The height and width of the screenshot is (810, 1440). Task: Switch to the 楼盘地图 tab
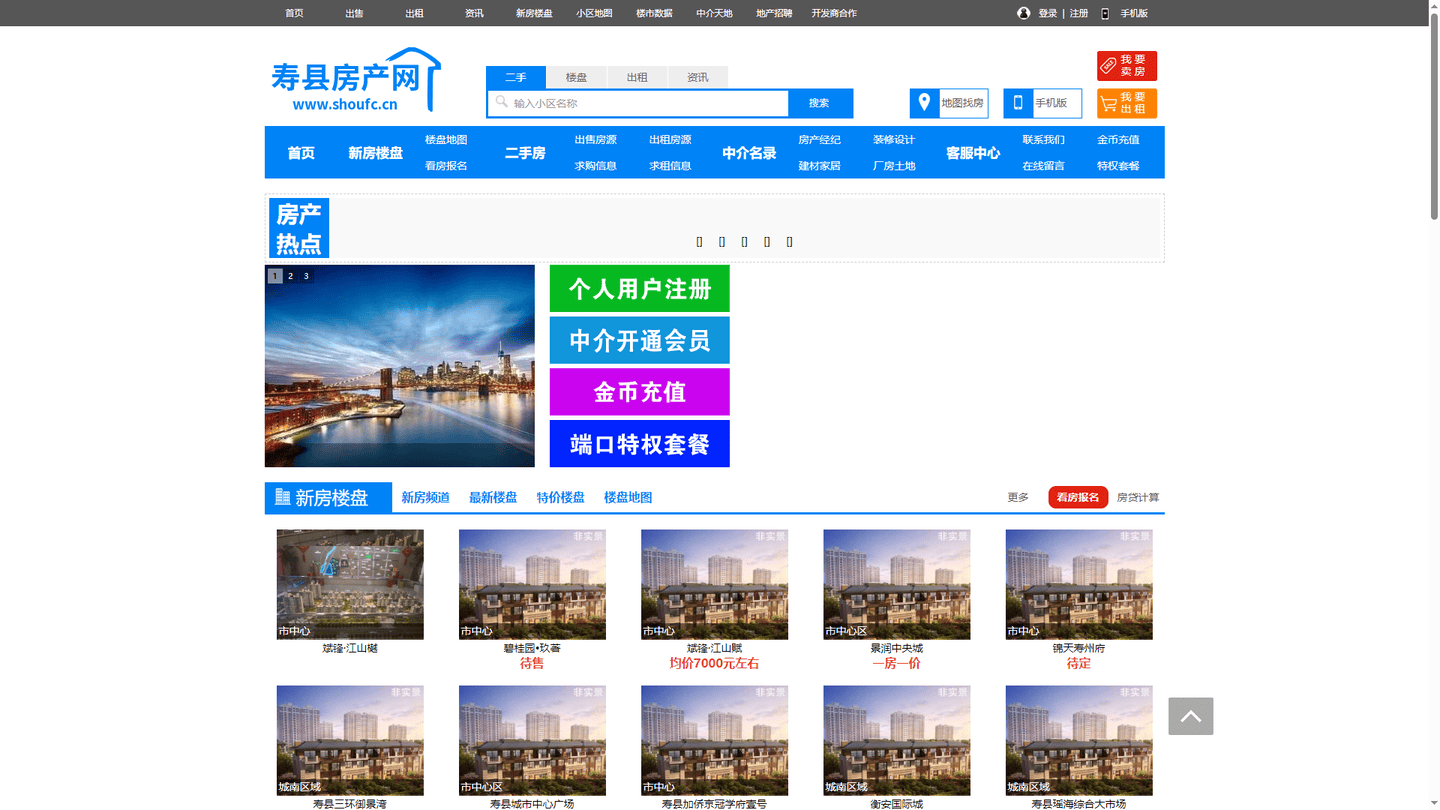coord(628,497)
